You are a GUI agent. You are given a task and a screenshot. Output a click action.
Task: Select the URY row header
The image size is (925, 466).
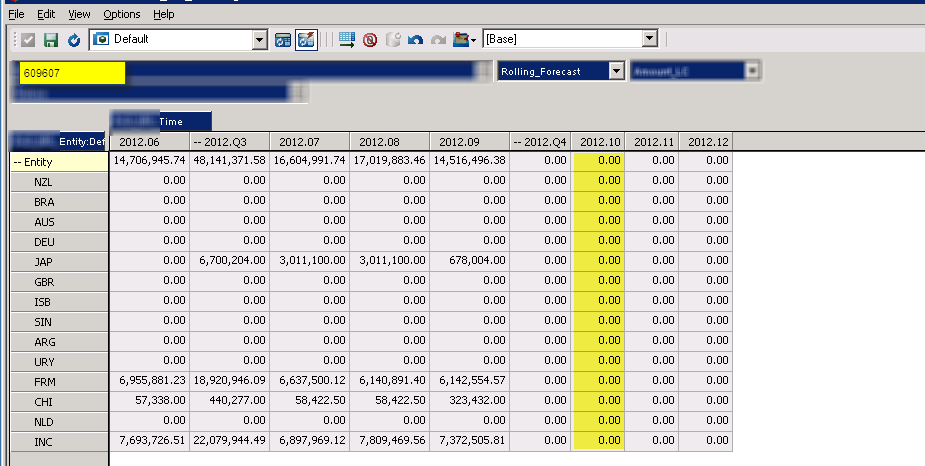coord(59,363)
